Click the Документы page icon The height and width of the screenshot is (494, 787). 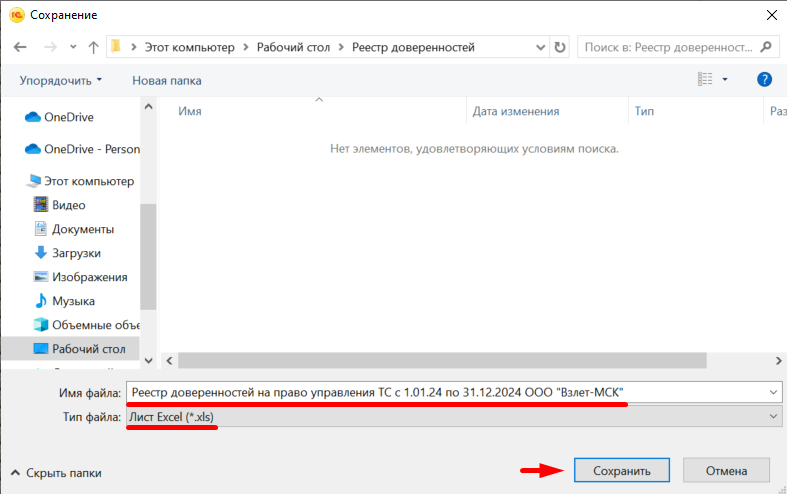(x=41, y=228)
